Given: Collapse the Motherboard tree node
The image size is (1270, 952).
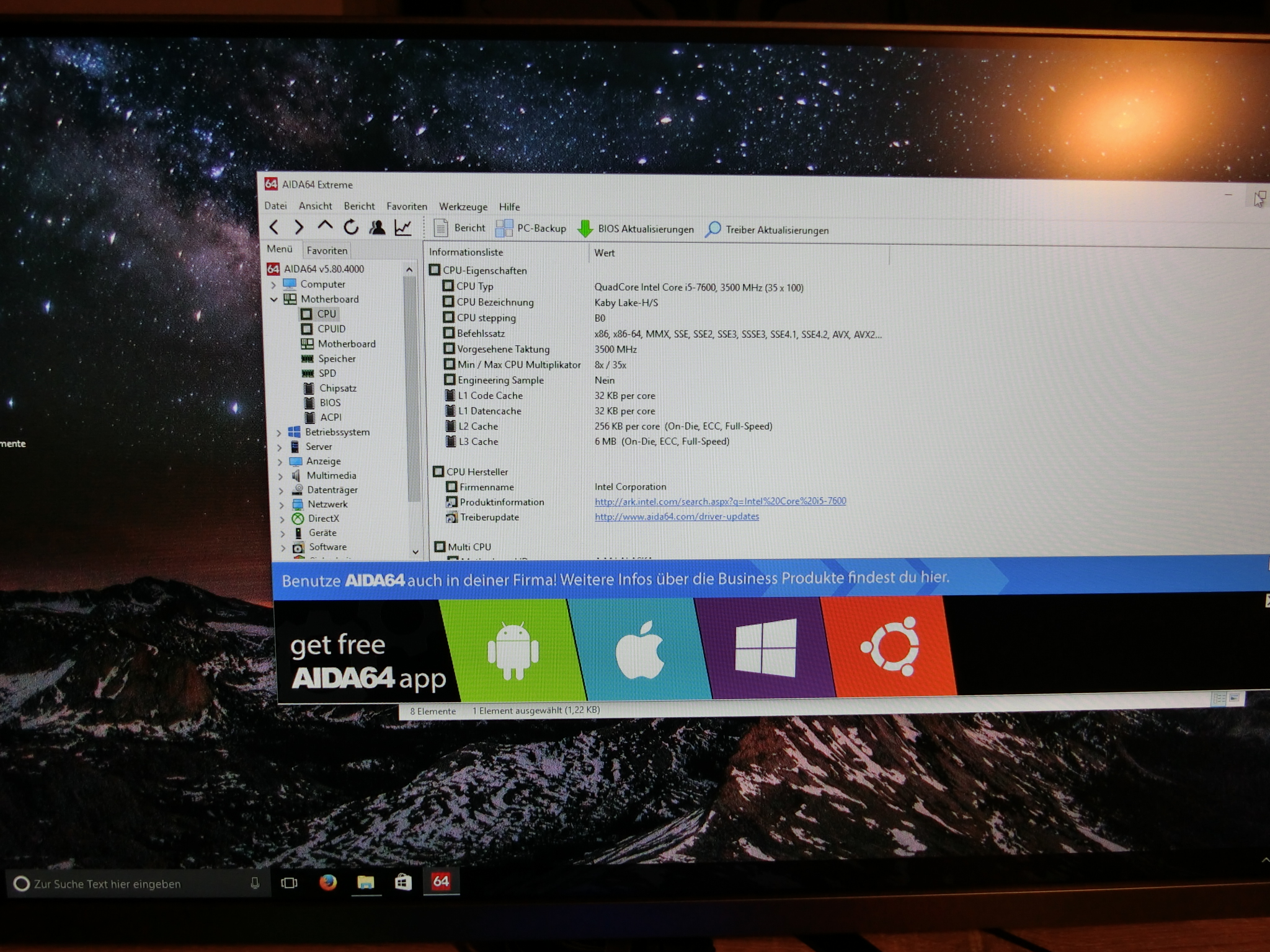Looking at the screenshot, I should pyautogui.click(x=274, y=299).
